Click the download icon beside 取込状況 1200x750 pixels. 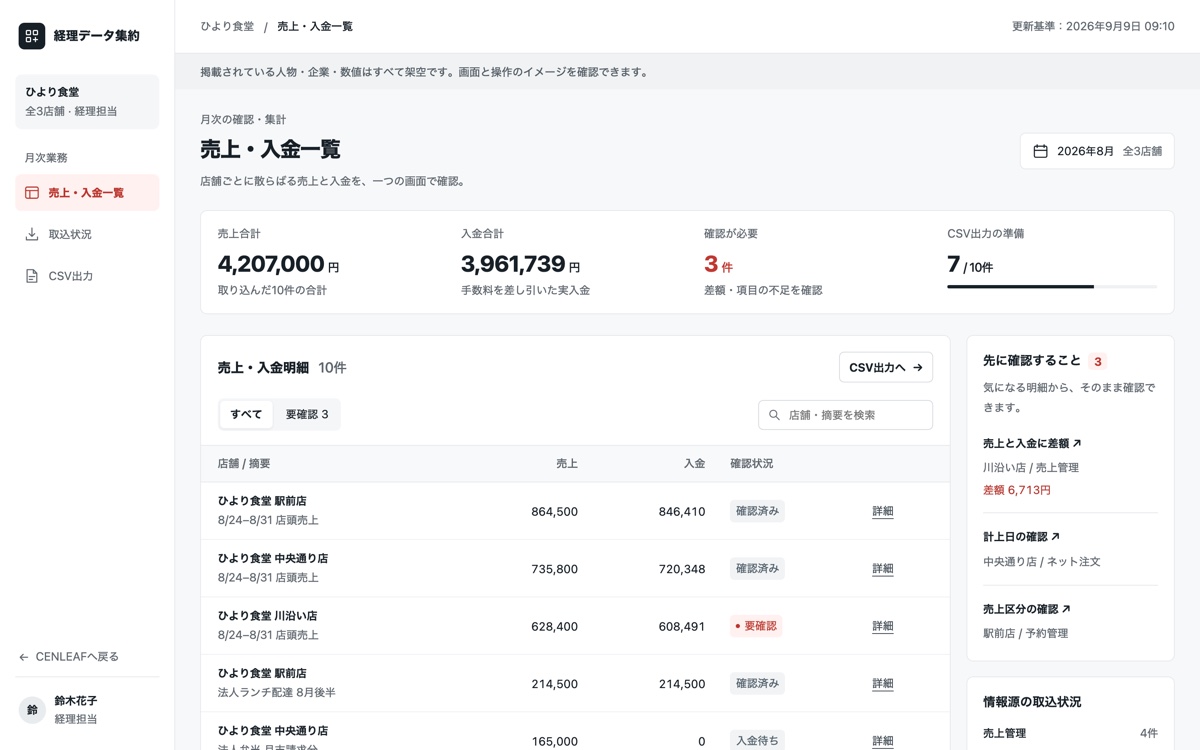point(32,234)
